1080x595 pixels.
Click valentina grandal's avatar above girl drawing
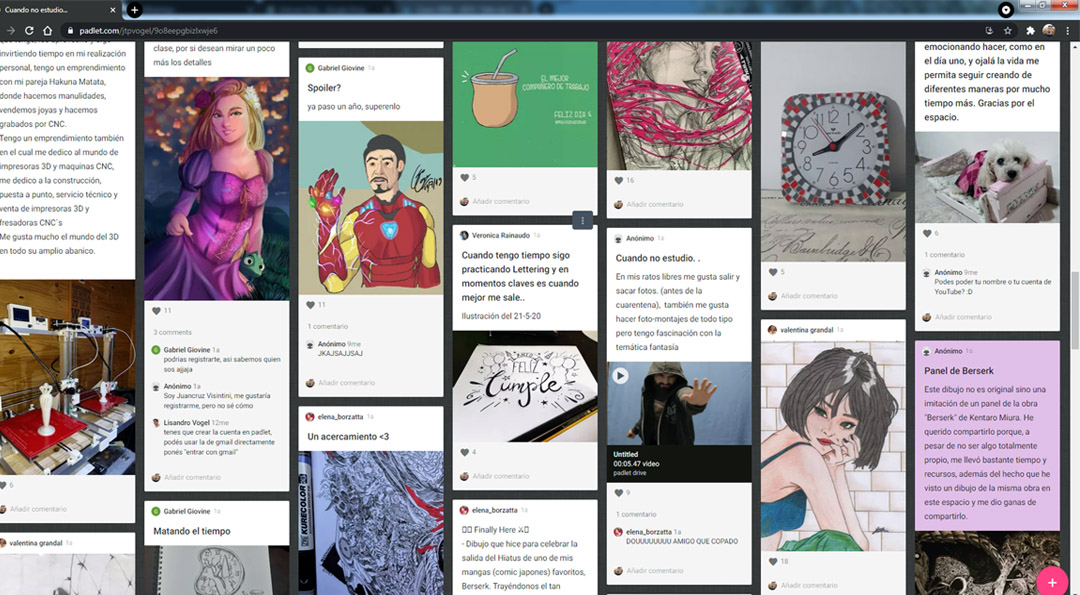tap(773, 330)
